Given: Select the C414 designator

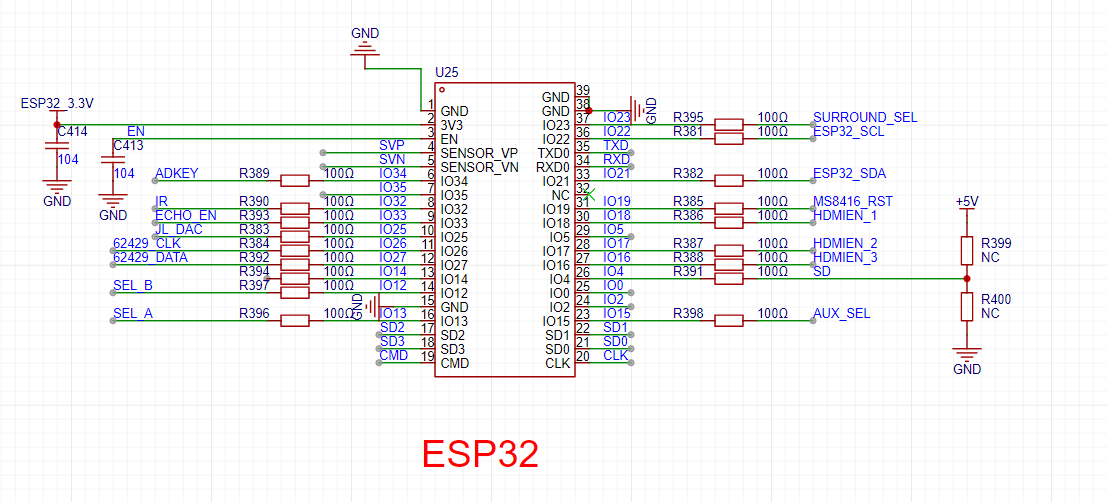Looking at the screenshot, I should [x=72, y=131].
